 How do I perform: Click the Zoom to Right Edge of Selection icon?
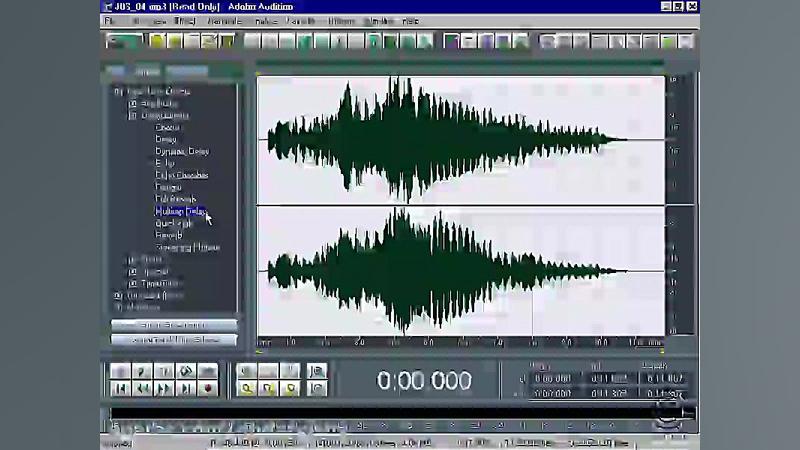coord(290,389)
